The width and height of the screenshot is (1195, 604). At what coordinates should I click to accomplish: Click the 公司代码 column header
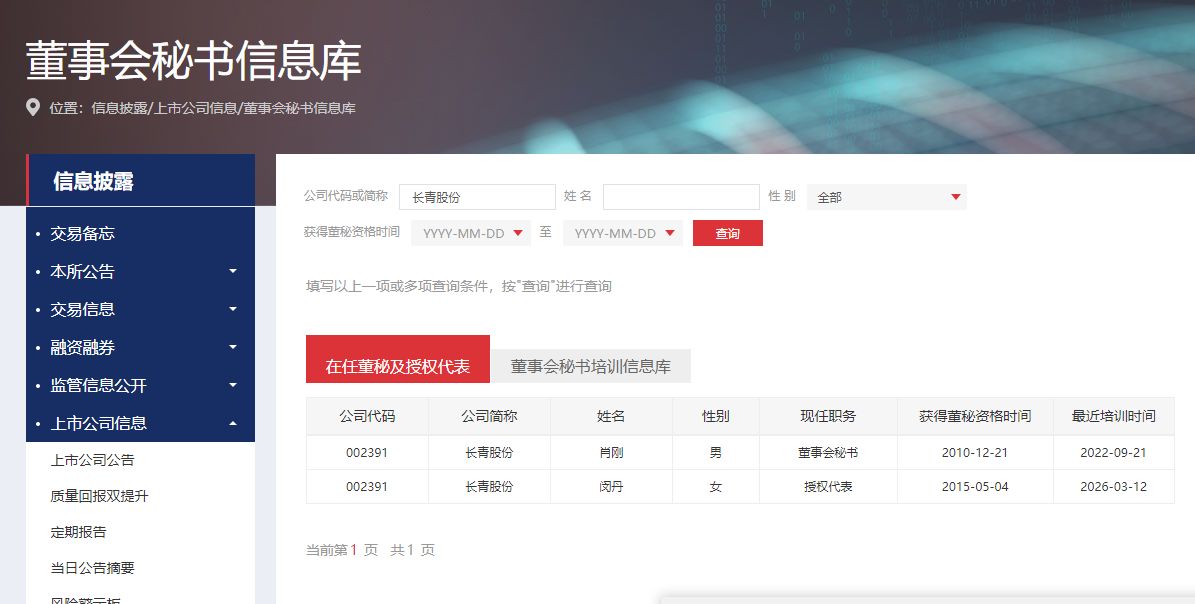367,416
